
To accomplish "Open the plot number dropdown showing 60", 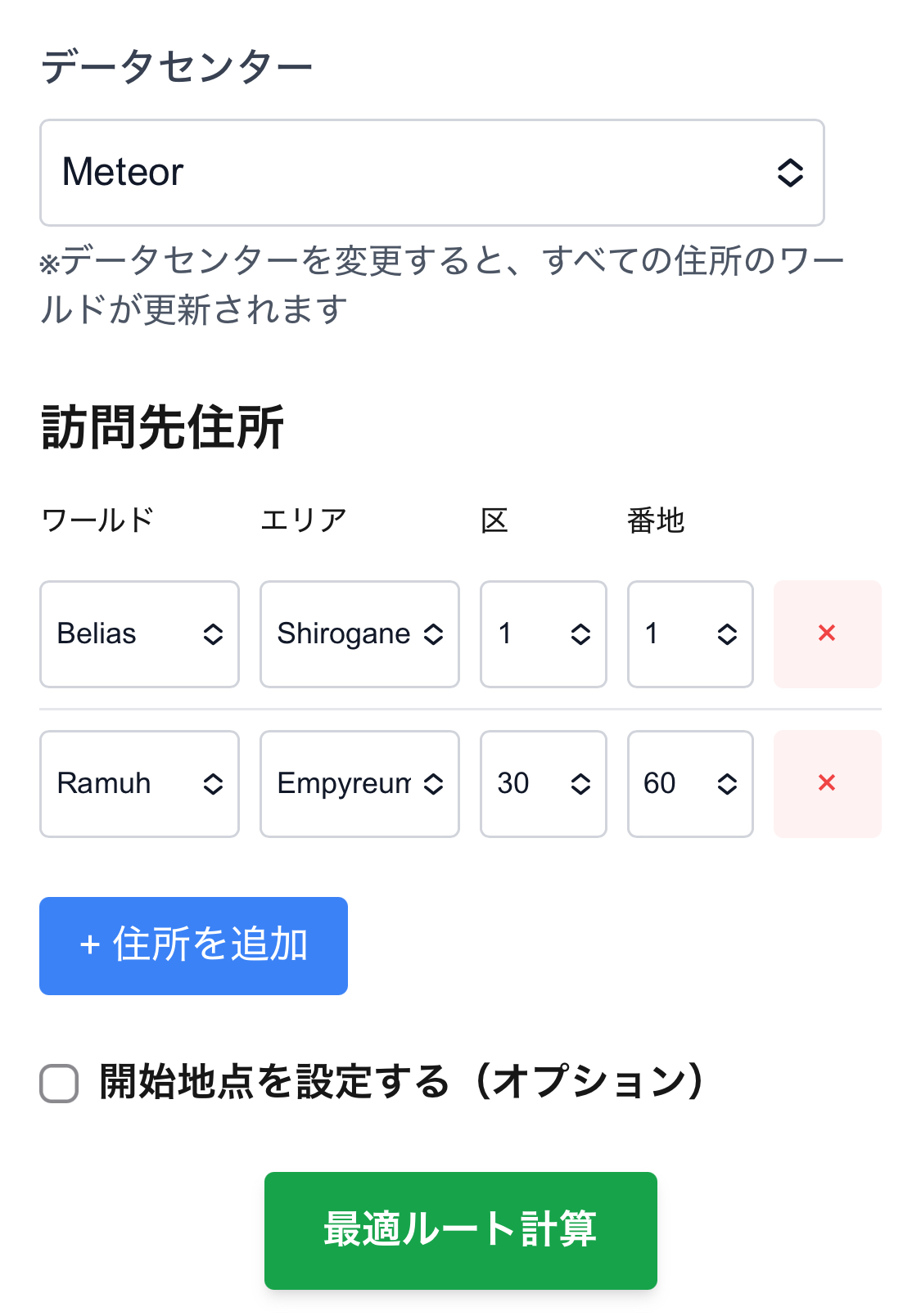I will pos(689,784).
